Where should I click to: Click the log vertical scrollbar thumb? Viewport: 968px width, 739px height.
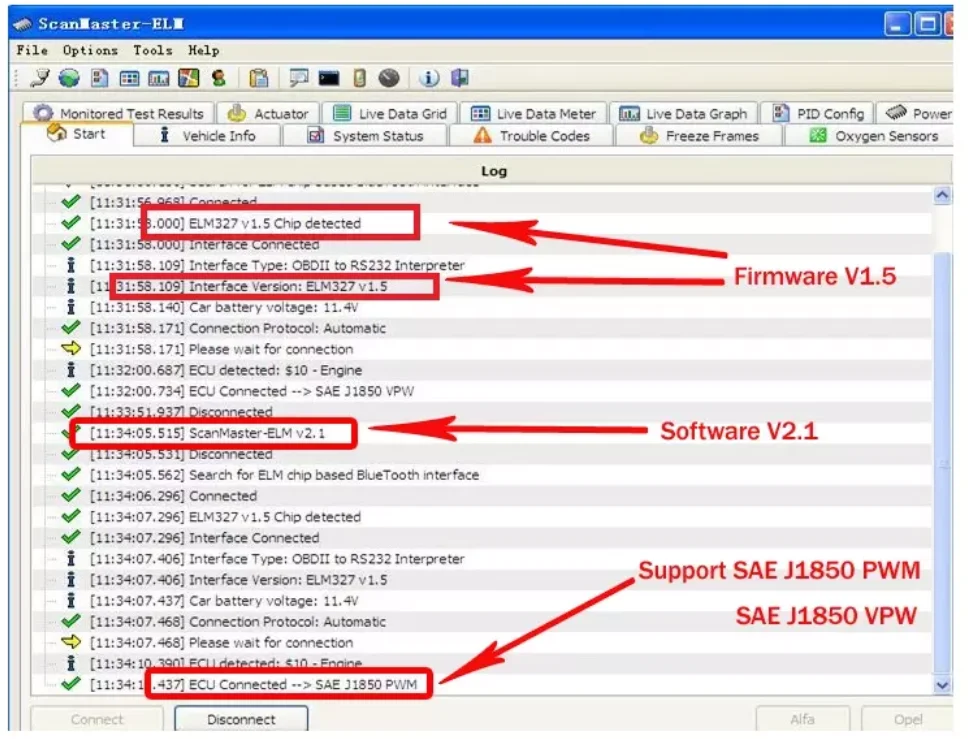(942, 462)
